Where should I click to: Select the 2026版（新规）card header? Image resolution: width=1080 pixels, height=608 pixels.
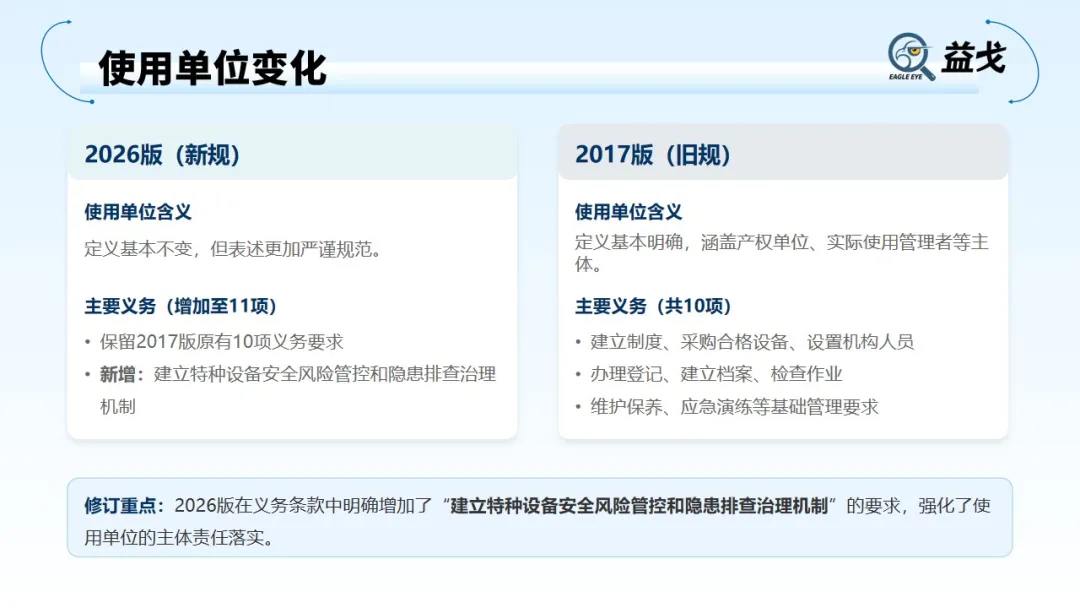tap(165, 155)
